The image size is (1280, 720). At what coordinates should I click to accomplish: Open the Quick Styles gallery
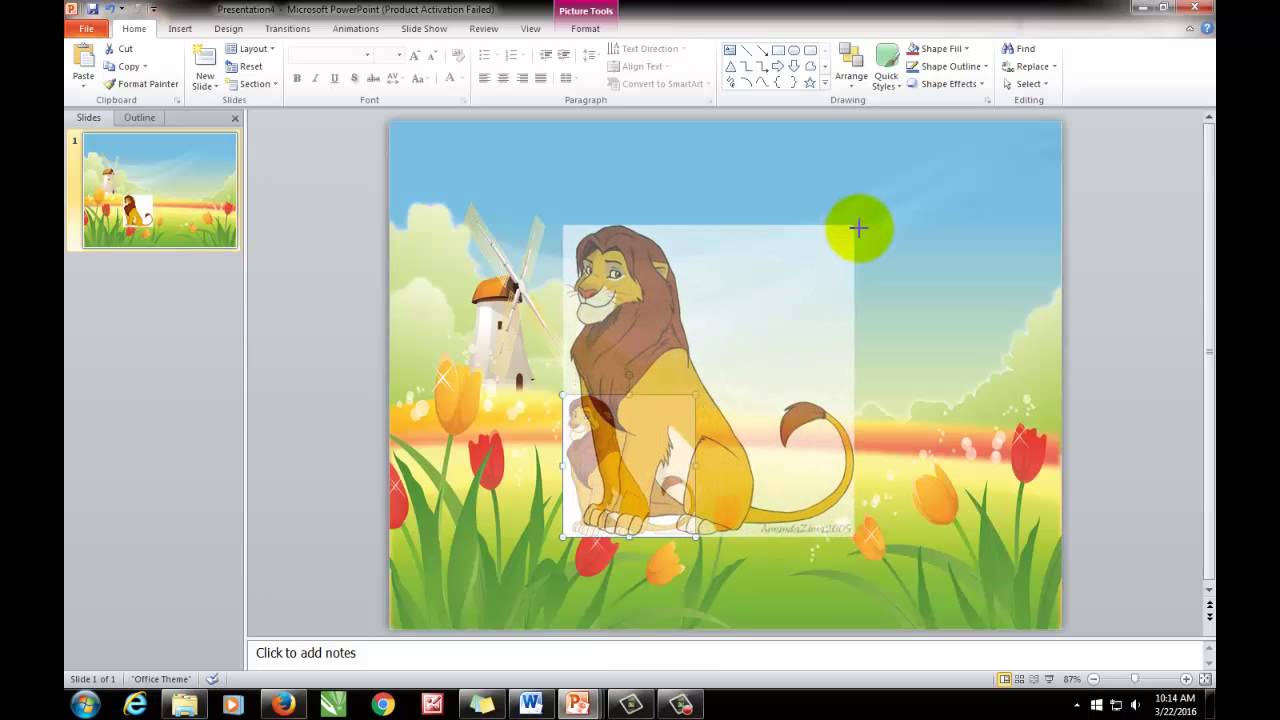point(886,66)
